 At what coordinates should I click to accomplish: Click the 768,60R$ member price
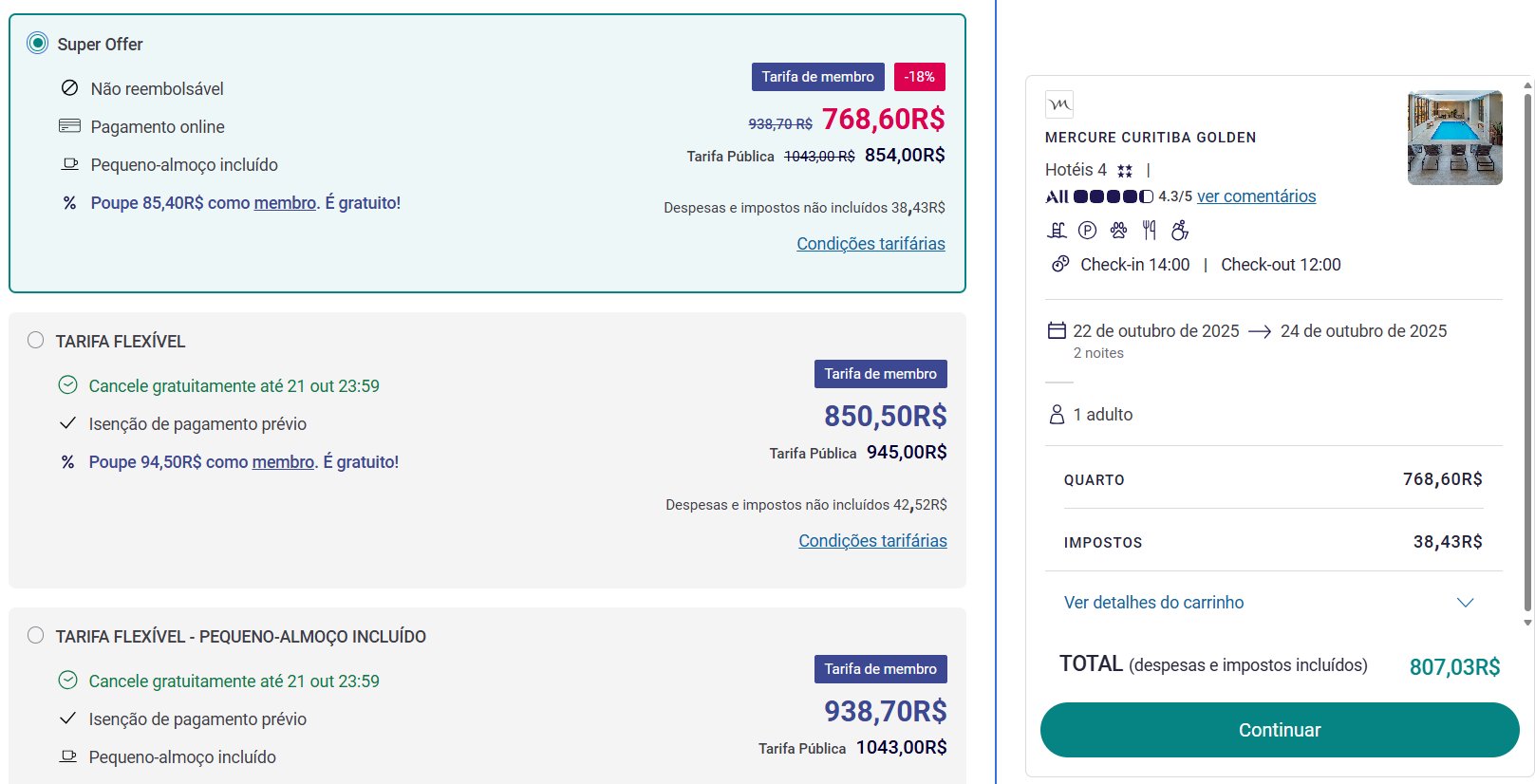pyautogui.click(x=883, y=119)
